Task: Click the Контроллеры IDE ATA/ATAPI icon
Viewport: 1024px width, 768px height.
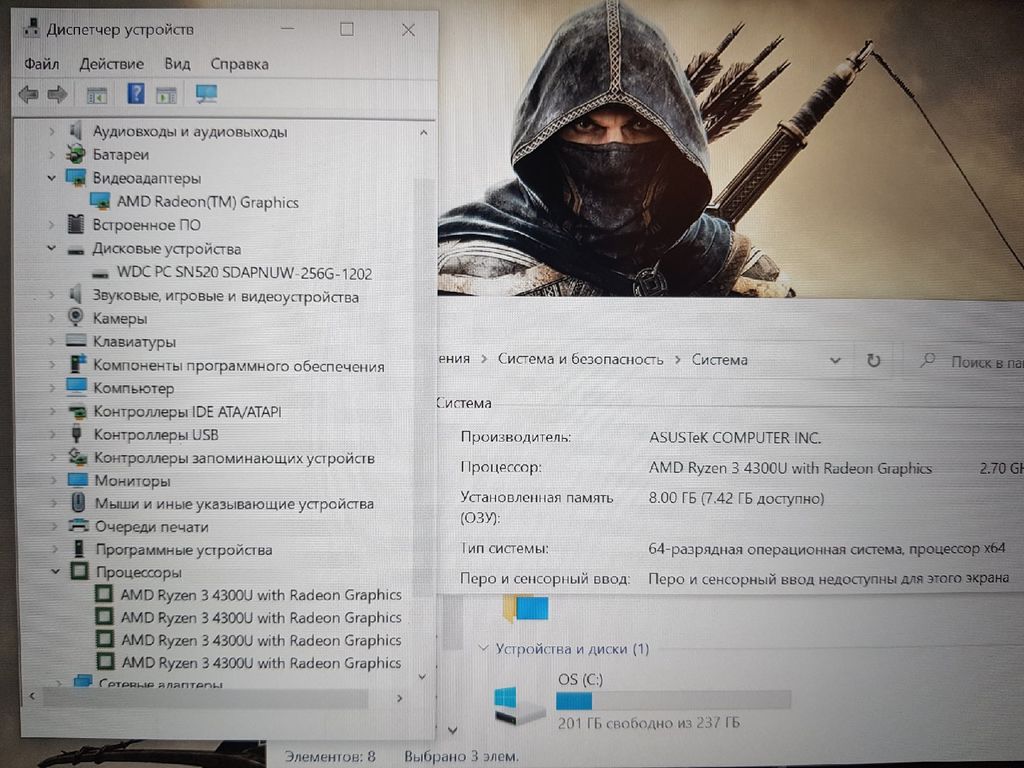Action: 77,411
